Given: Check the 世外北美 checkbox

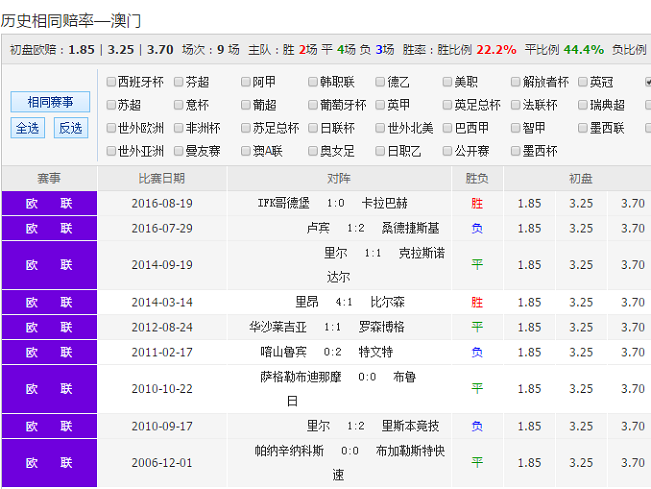Looking at the screenshot, I should [380, 128].
